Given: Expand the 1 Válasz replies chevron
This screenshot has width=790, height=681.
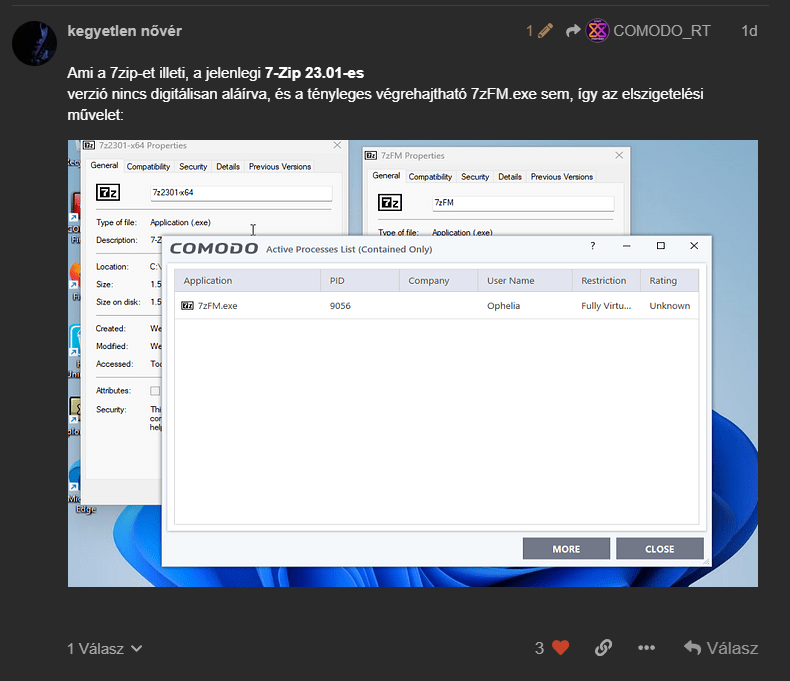Looking at the screenshot, I should pyautogui.click(x=137, y=648).
